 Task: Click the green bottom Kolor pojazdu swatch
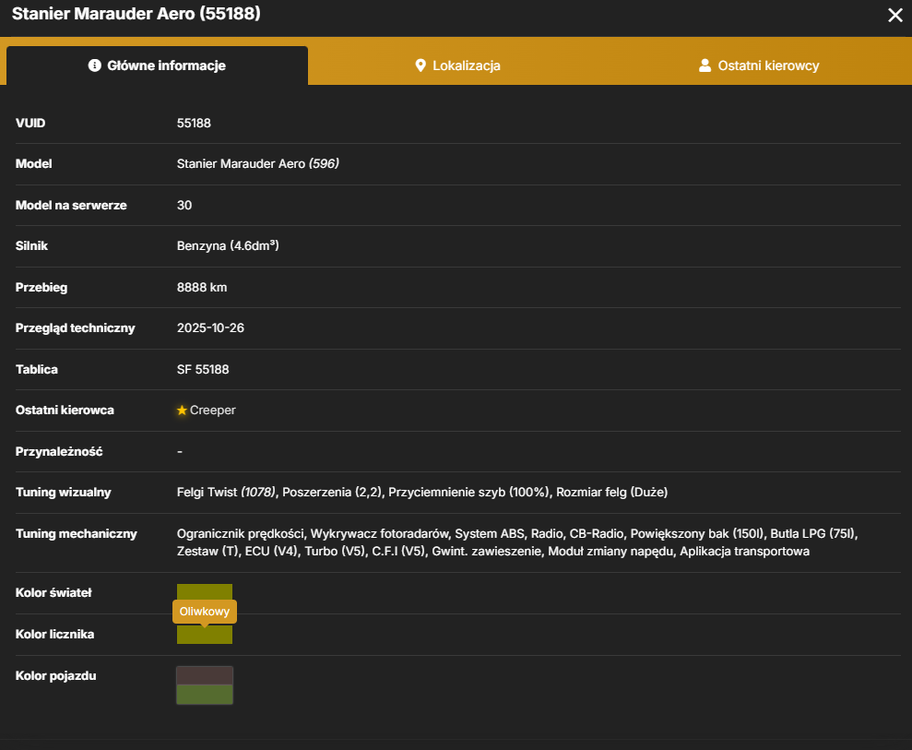(205, 694)
